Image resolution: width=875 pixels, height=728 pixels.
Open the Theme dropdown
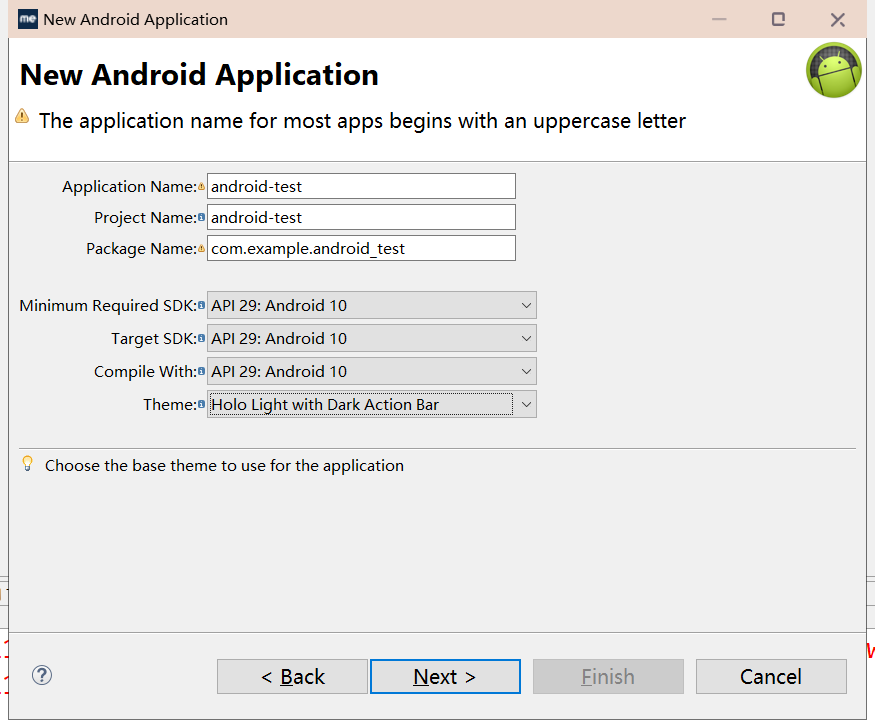(527, 404)
